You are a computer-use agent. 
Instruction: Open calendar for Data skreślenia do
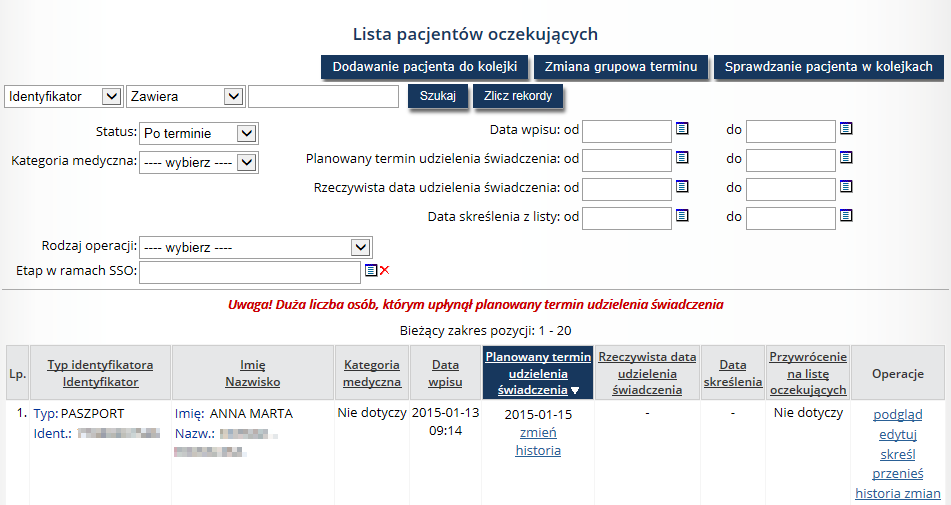[x=846, y=215]
